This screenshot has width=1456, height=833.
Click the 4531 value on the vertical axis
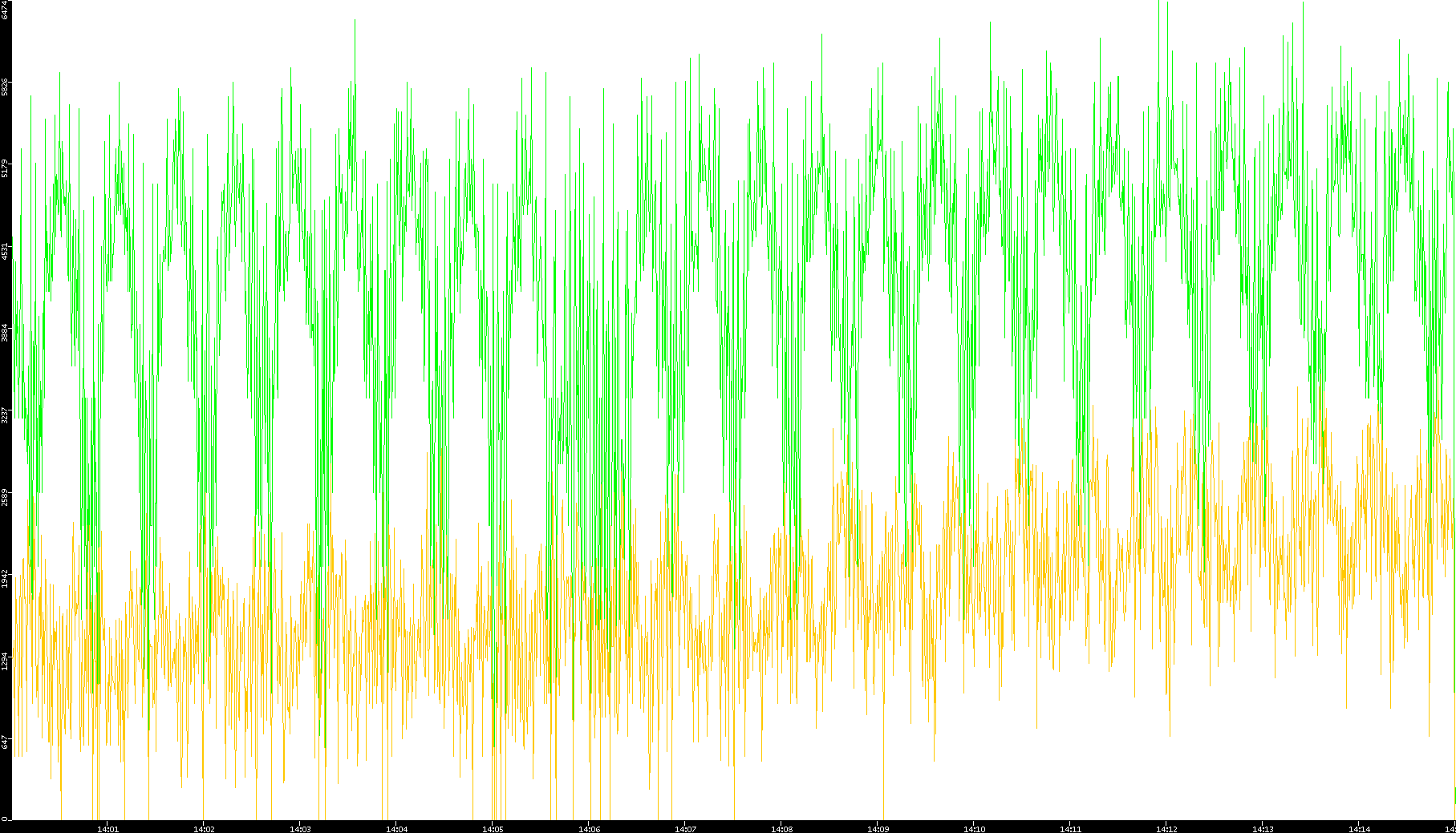point(5,252)
